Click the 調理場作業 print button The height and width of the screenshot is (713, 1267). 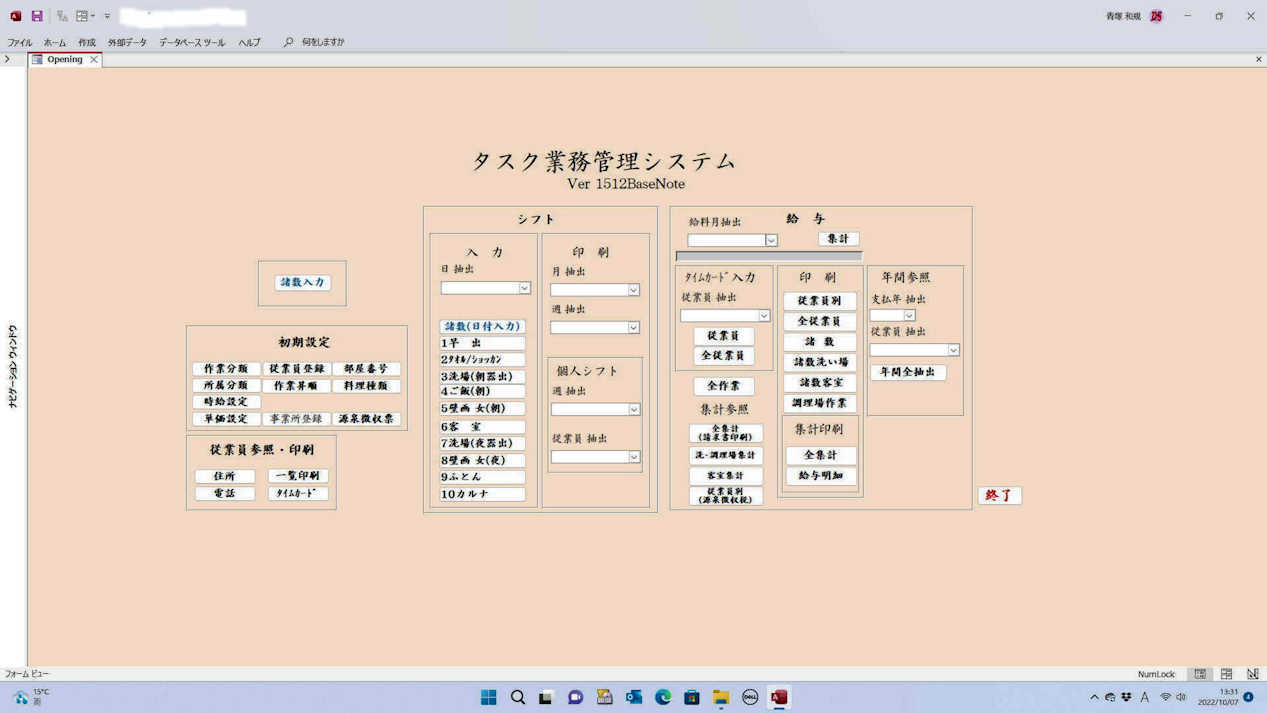[x=819, y=403]
